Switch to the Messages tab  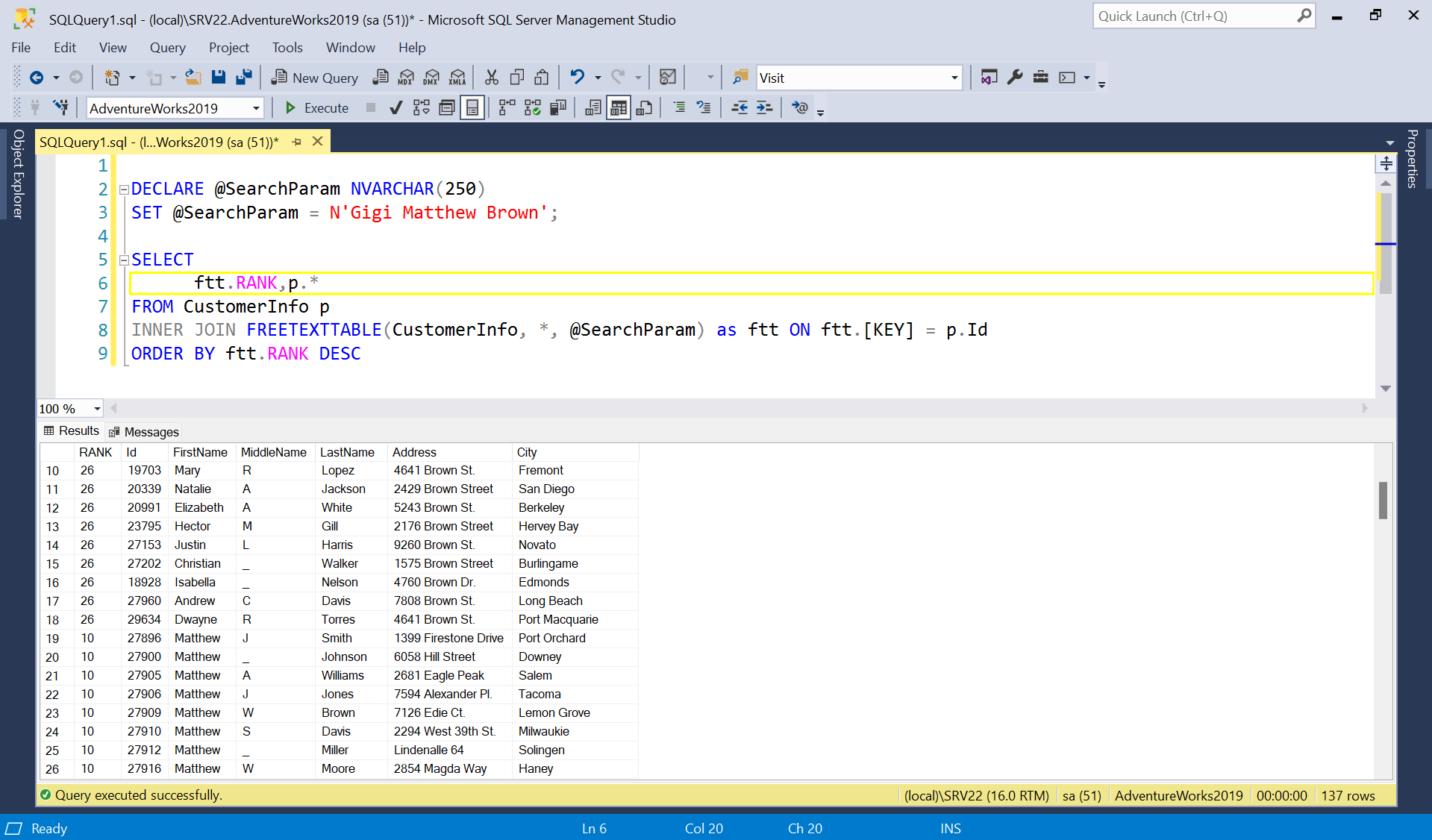click(x=144, y=432)
